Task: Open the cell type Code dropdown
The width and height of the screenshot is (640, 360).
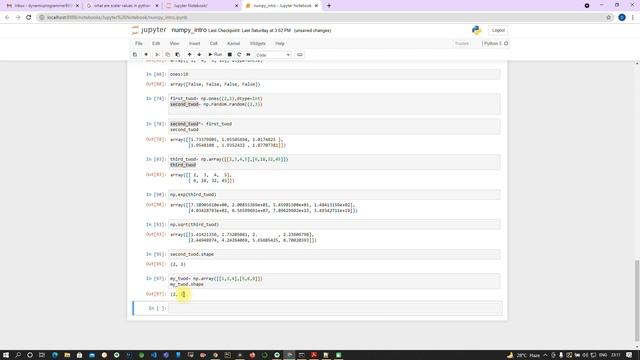Action: (x=273, y=55)
